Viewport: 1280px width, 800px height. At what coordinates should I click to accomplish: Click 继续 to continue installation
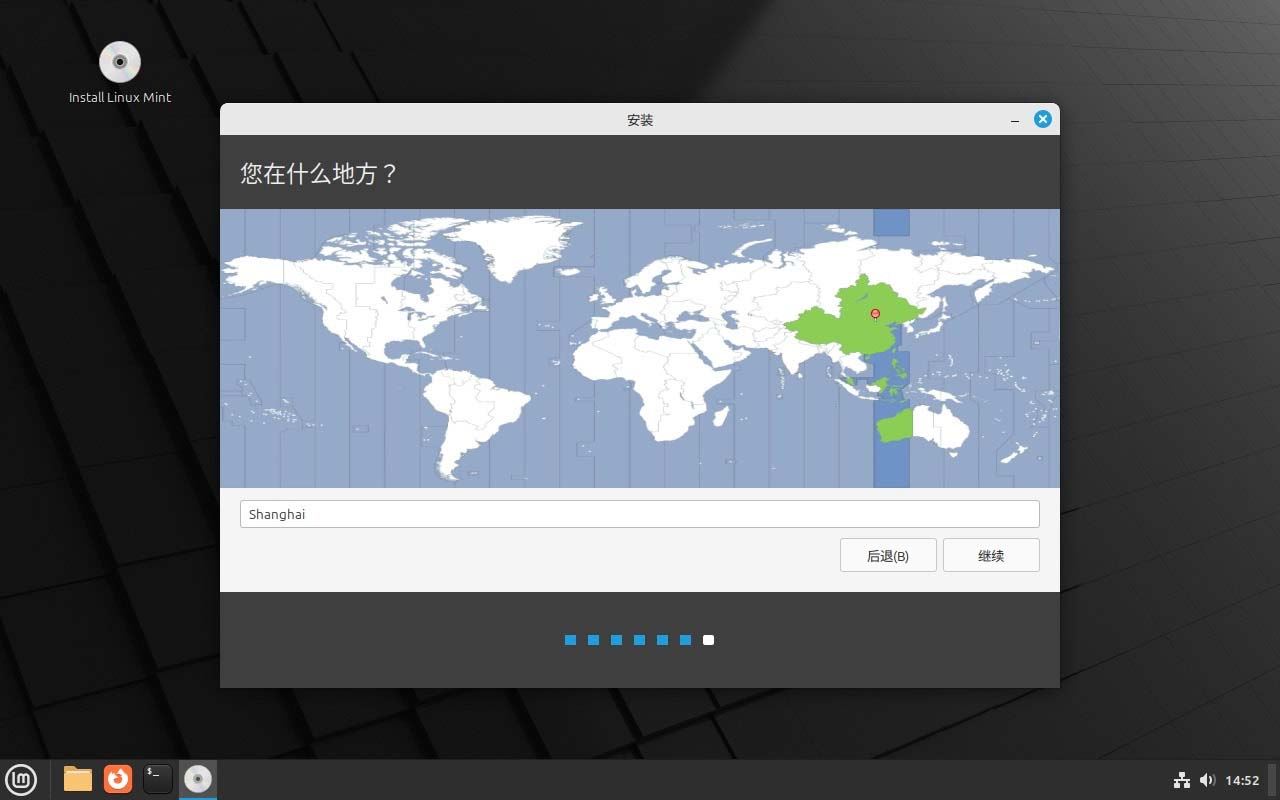coord(991,555)
